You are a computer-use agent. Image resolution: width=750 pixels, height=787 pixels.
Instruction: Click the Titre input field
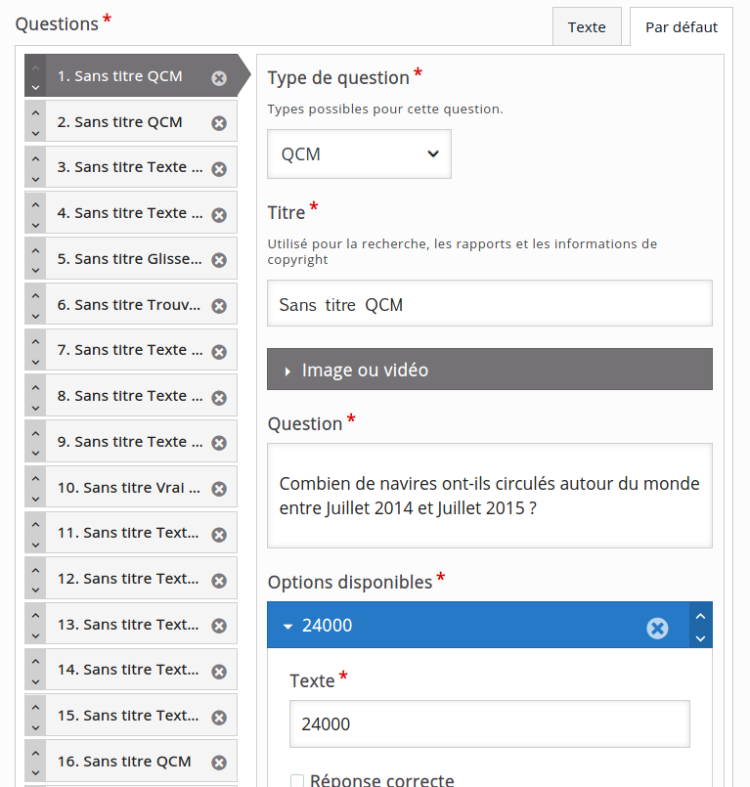pos(489,304)
